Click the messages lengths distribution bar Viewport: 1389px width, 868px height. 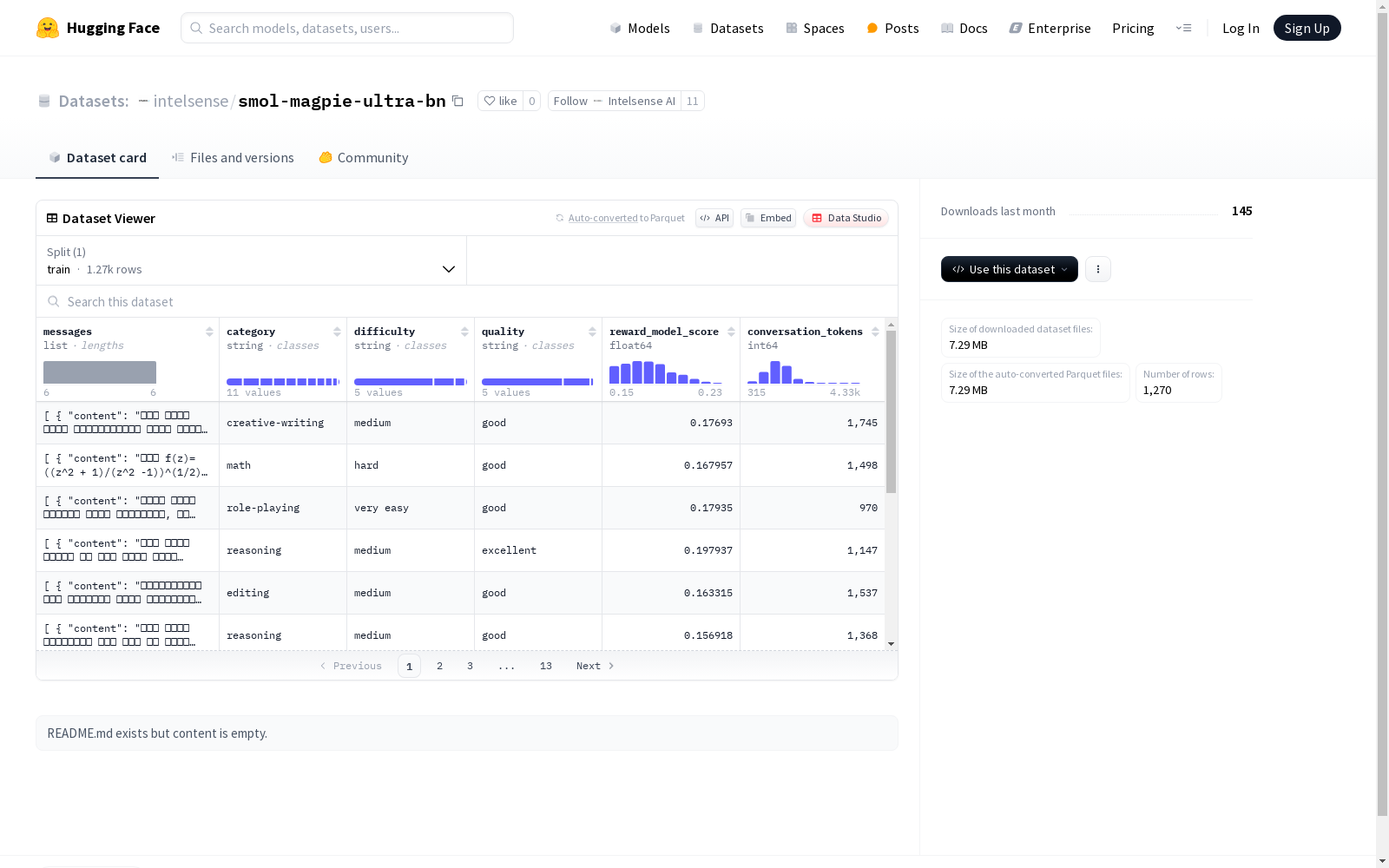(x=100, y=372)
